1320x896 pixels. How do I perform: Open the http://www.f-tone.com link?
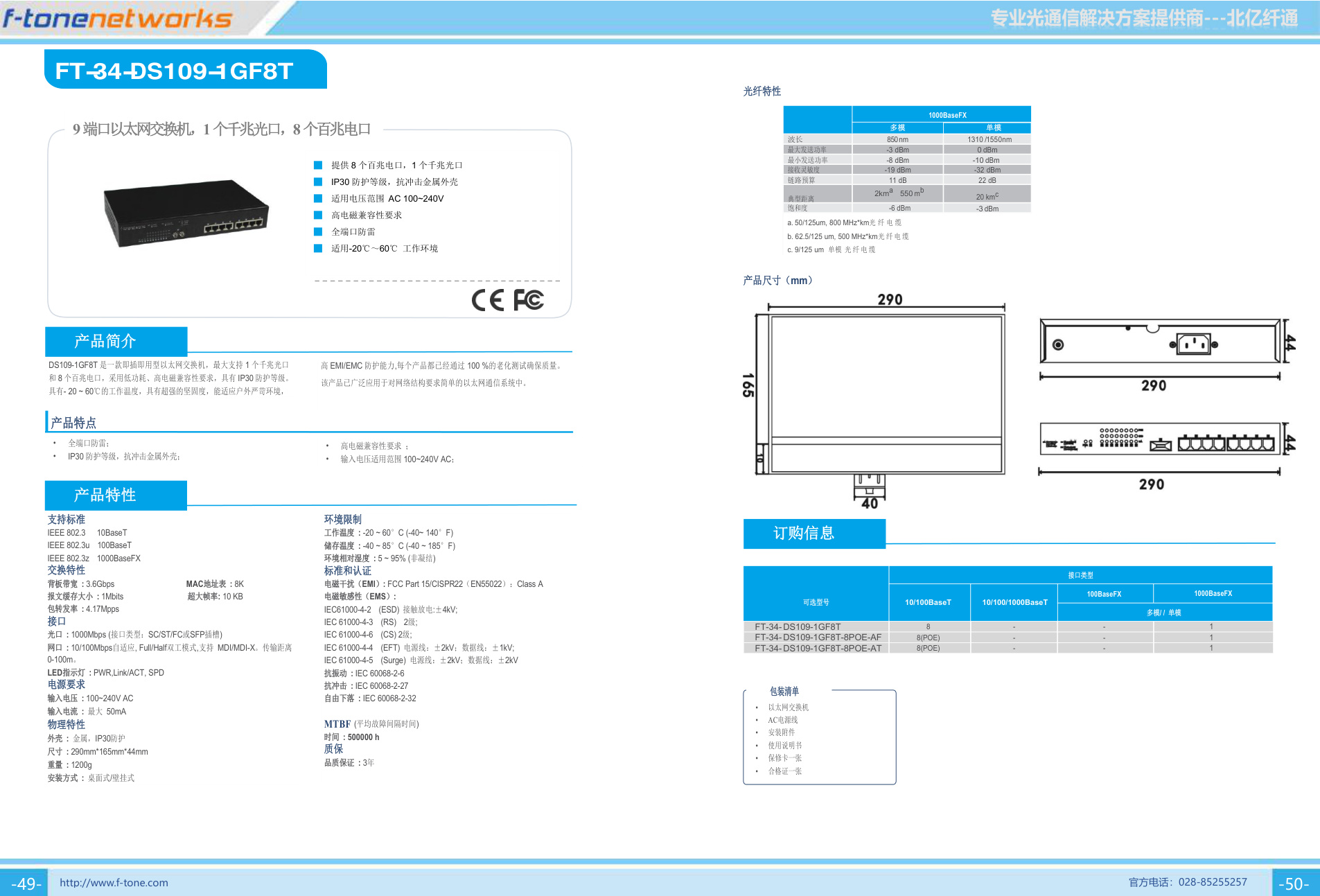114,882
